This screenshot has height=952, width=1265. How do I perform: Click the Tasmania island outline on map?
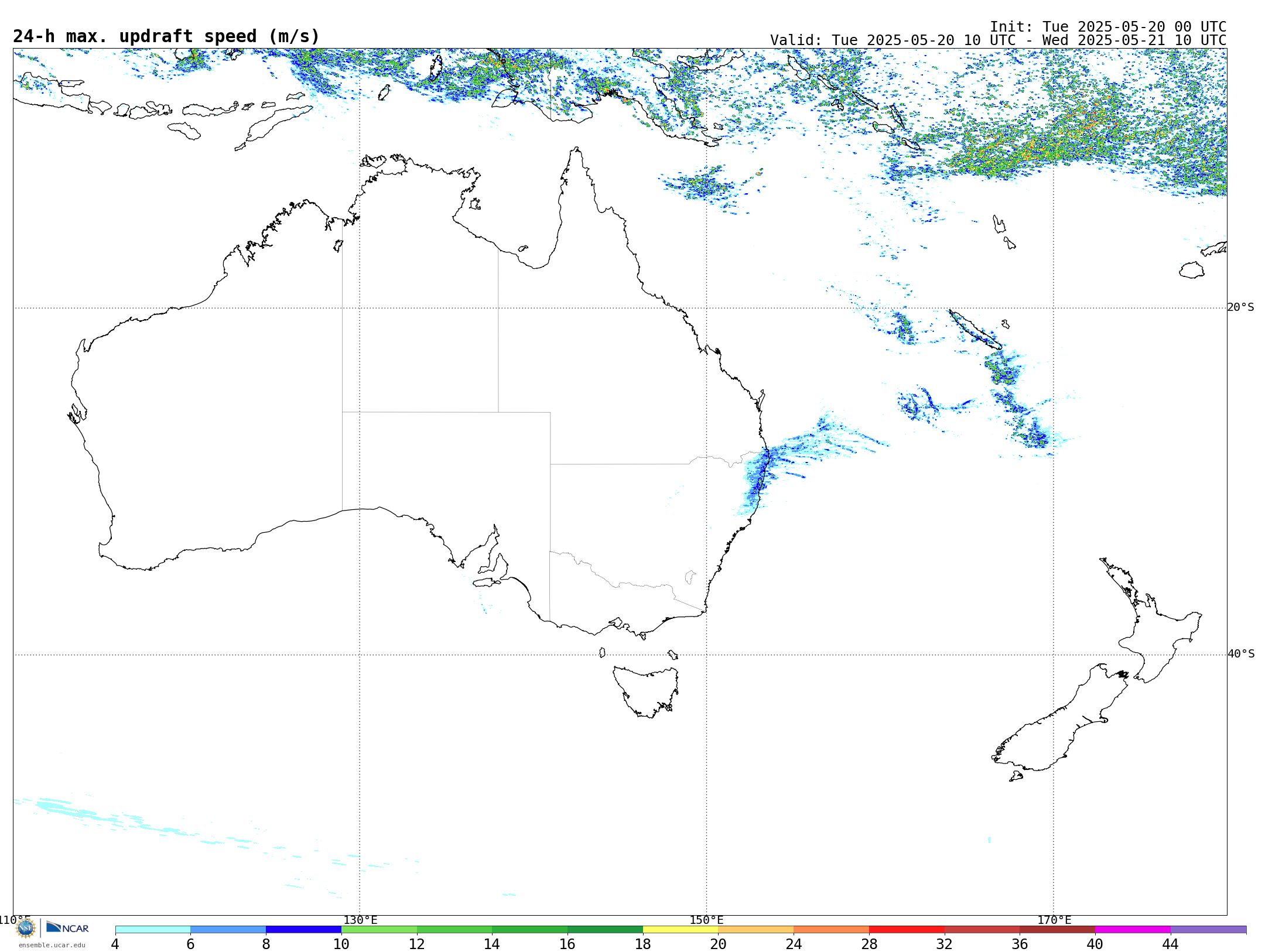click(645, 691)
